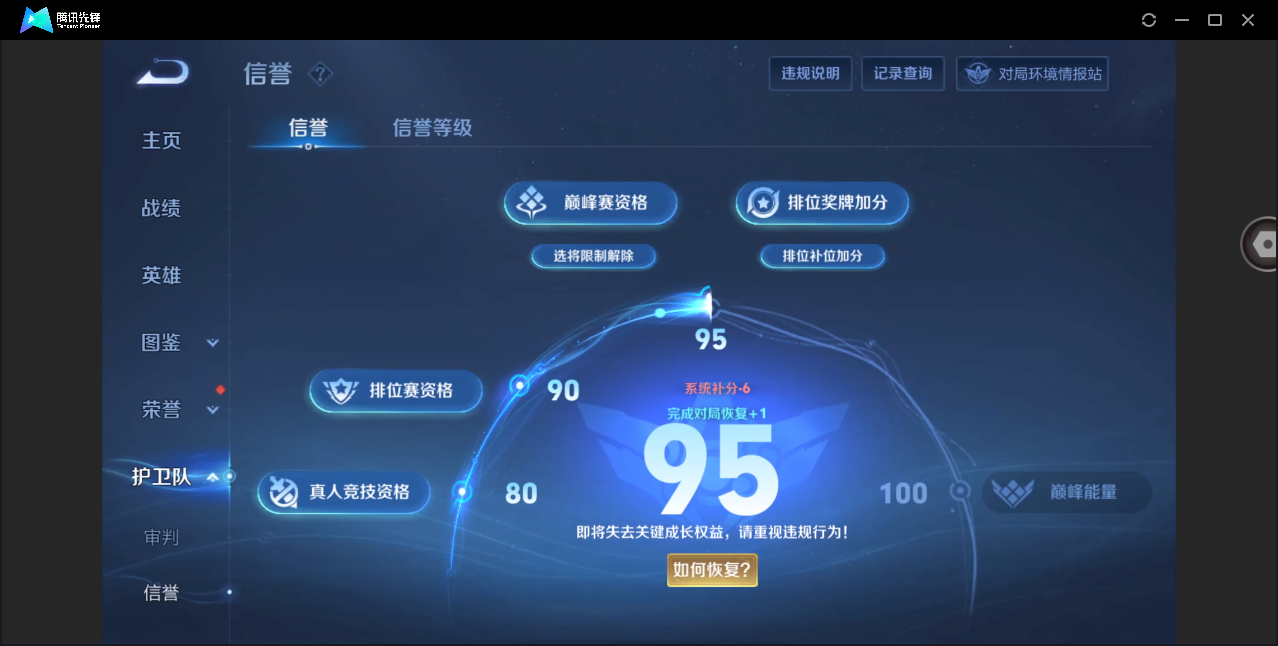Click the 选将限制解除 pill
1278x646 pixels.
pyautogui.click(x=594, y=256)
